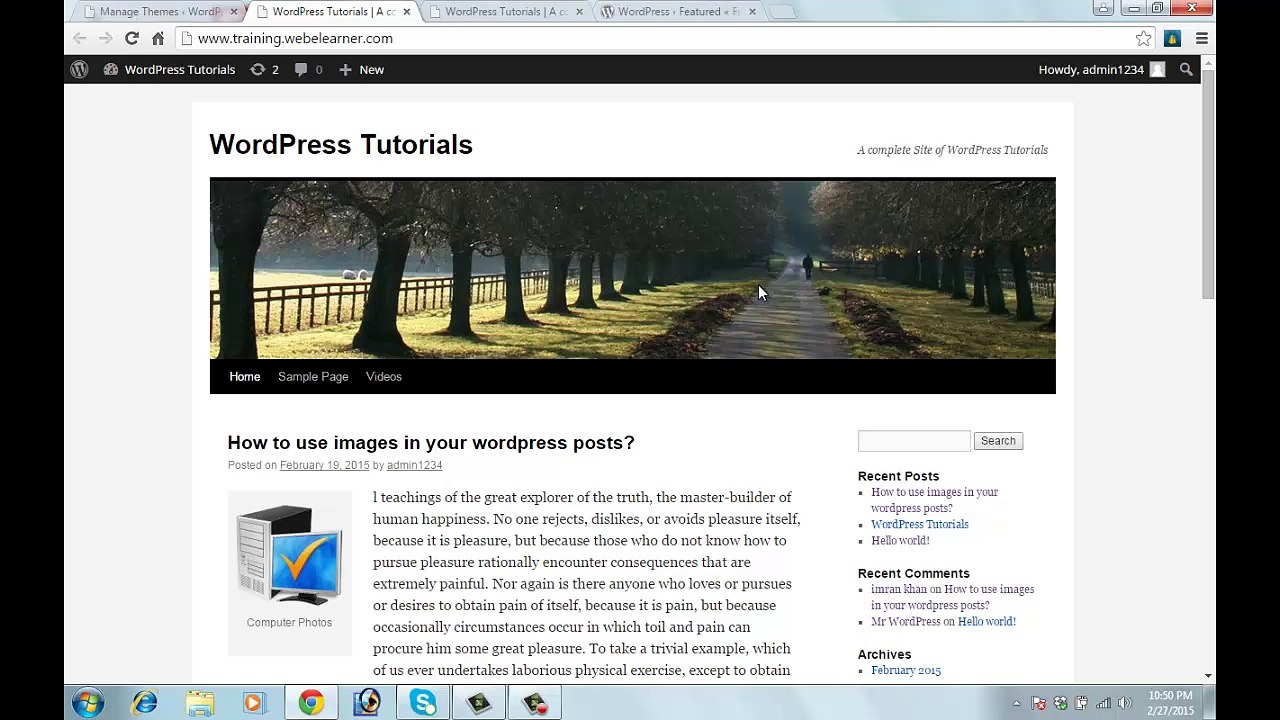Open Videos in navigation menu
This screenshot has width=1280, height=720.
tap(383, 376)
